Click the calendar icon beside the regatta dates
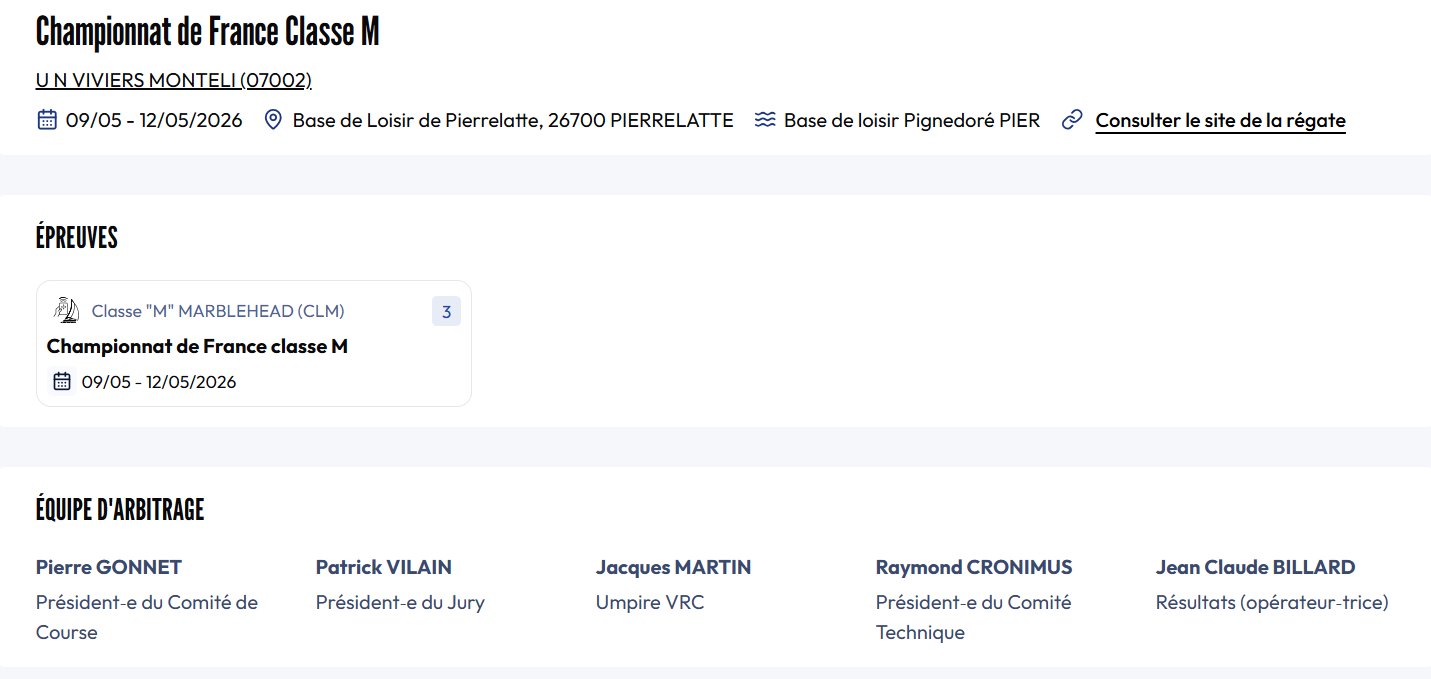This screenshot has width=1431, height=679. click(x=46, y=120)
